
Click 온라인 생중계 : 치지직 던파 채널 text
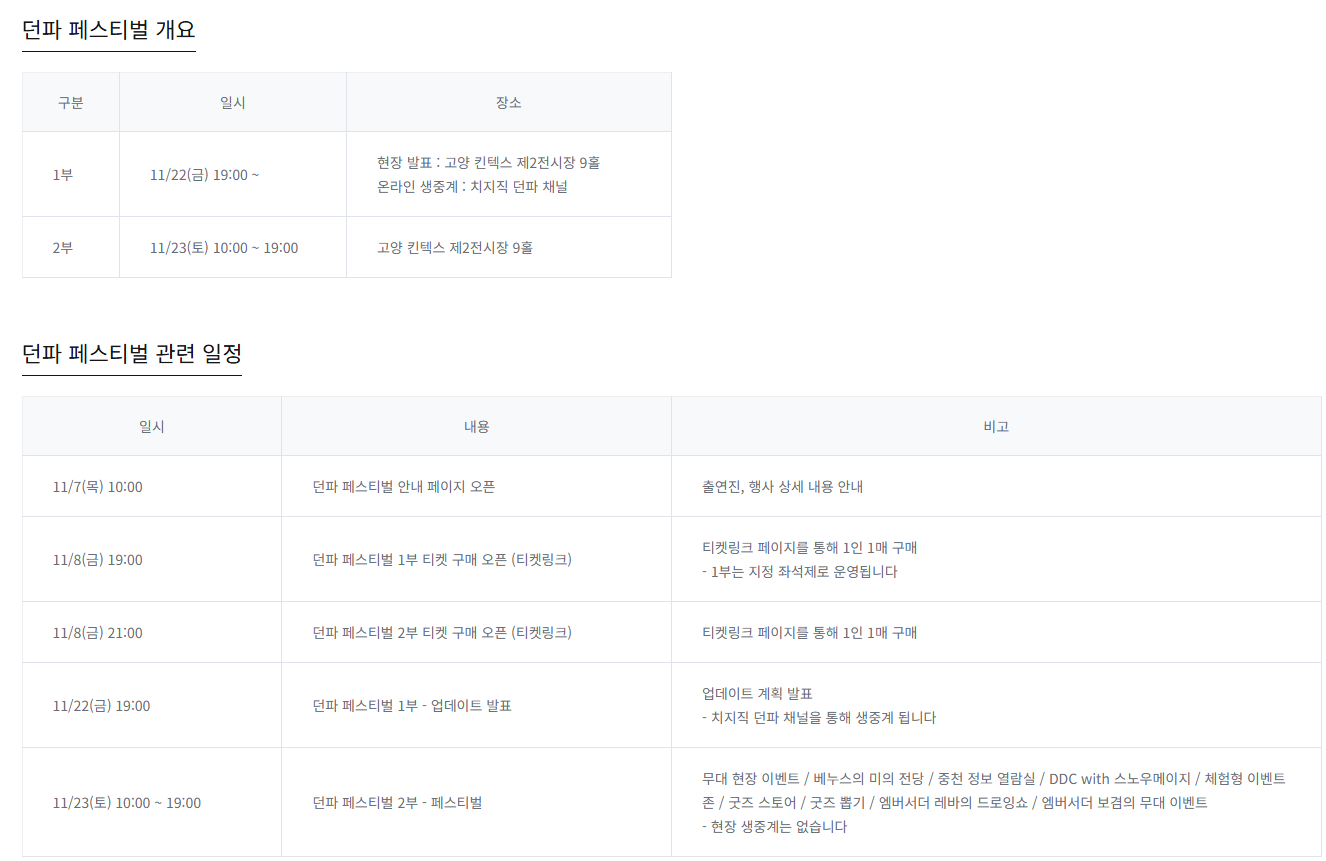(472, 186)
